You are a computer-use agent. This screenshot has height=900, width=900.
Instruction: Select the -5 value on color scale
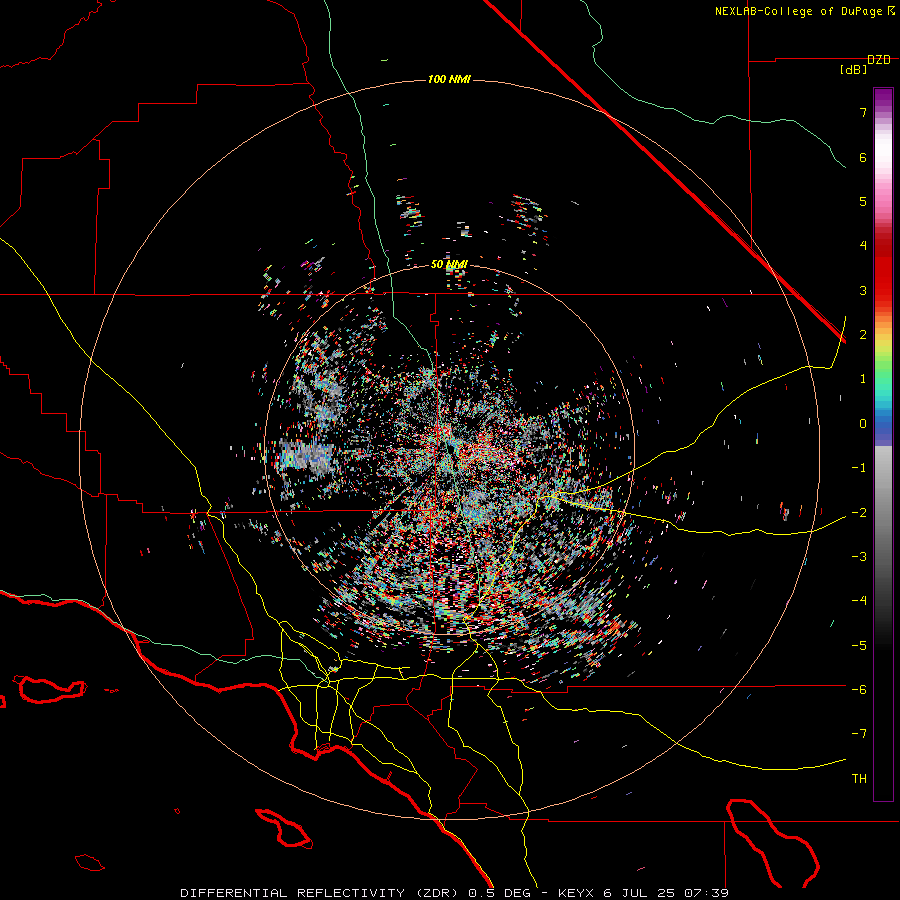(x=859, y=646)
